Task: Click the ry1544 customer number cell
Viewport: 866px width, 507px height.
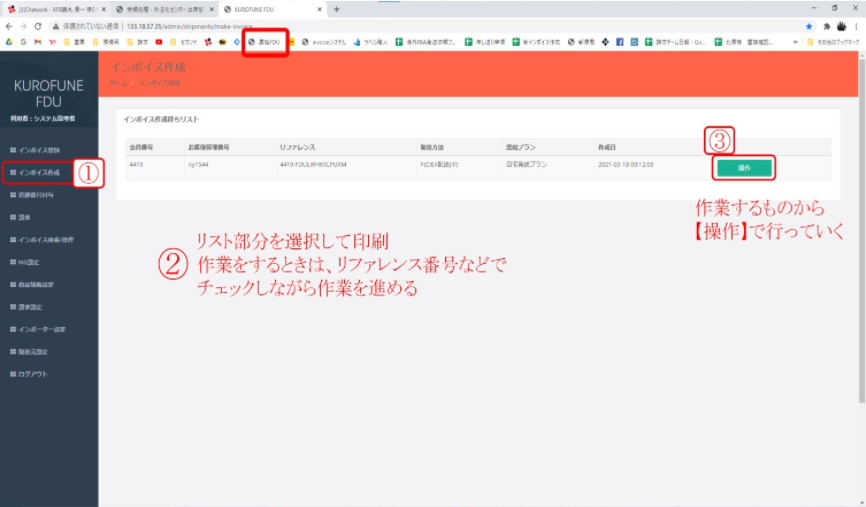Action: pos(198,165)
